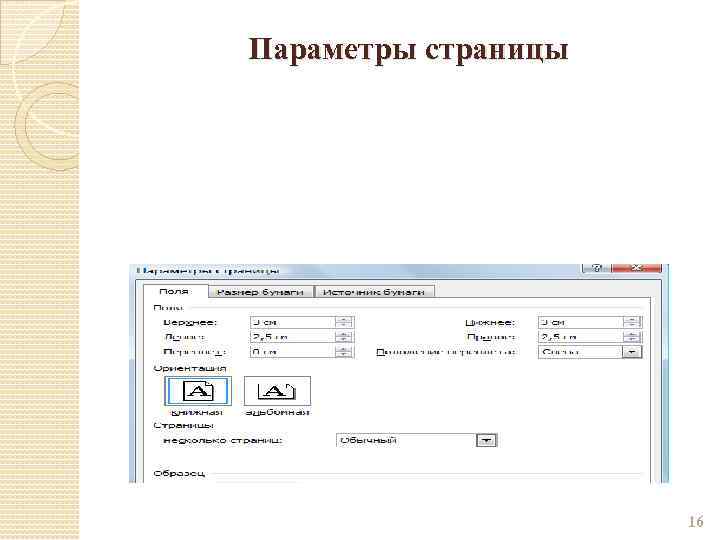Click the Образец section label
The height and width of the screenshot is (540, 720).
(179, 473)
